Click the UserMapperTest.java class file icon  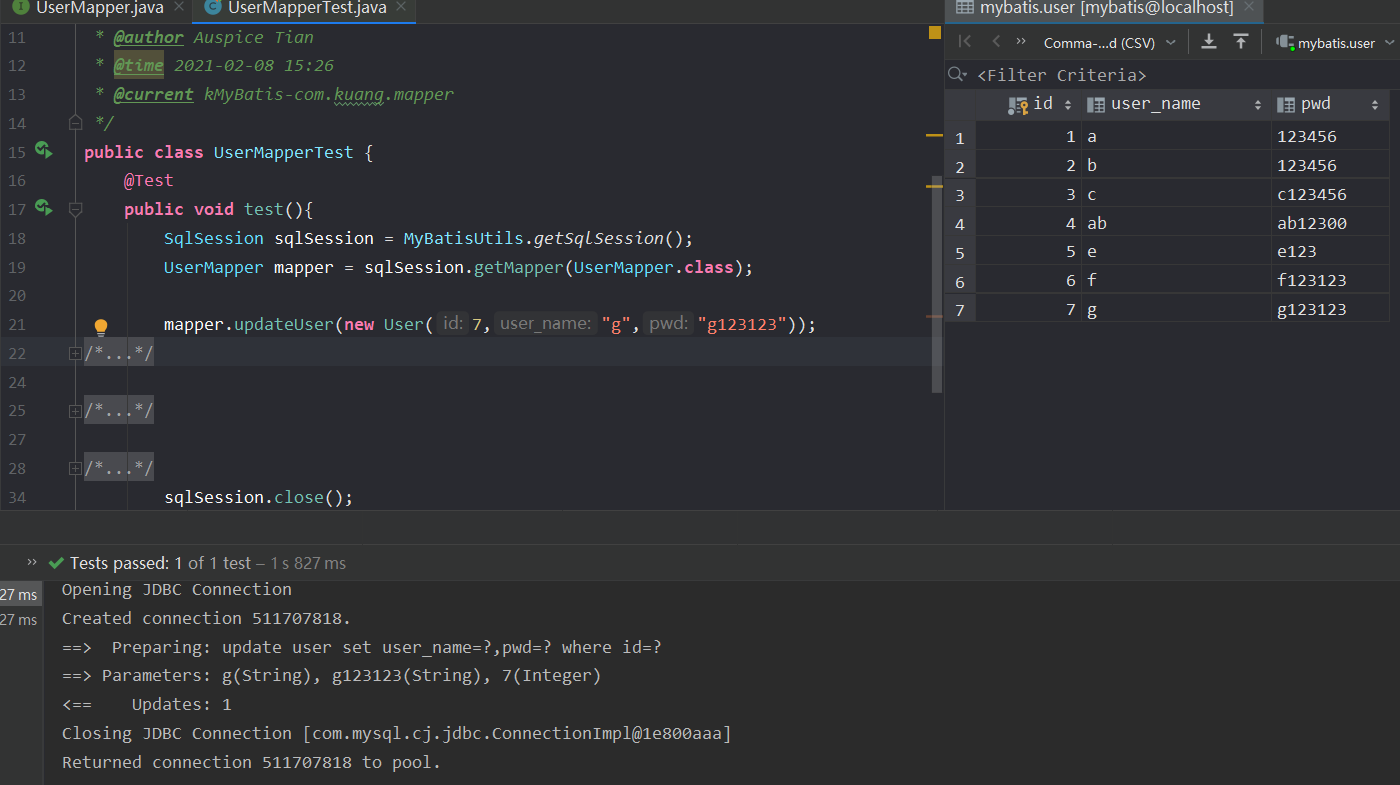(212, 8)
